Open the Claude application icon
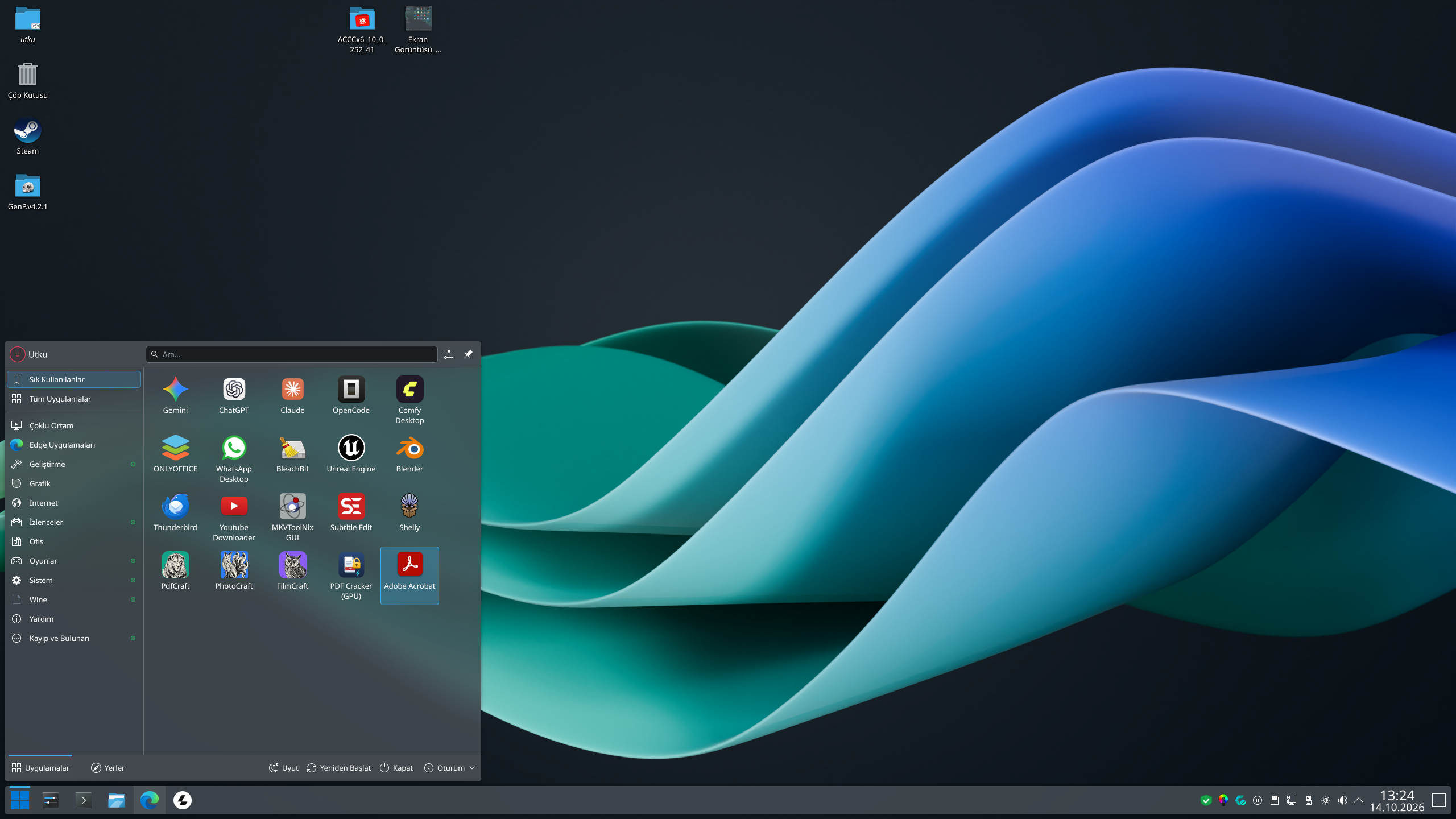1456x819 pixels. 292,395
